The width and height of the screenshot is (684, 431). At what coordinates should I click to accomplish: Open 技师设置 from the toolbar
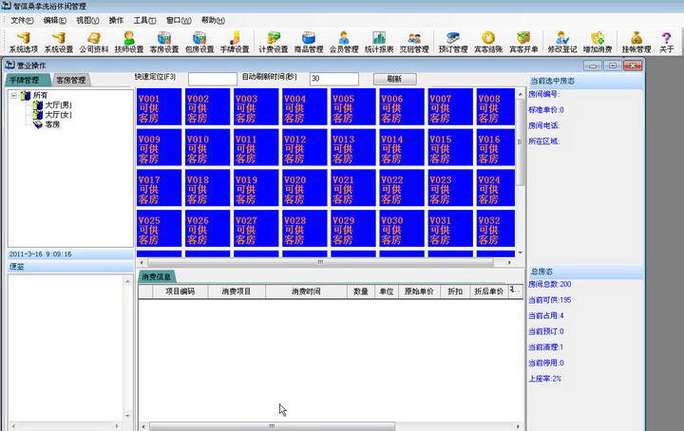(x=129, y=41)
